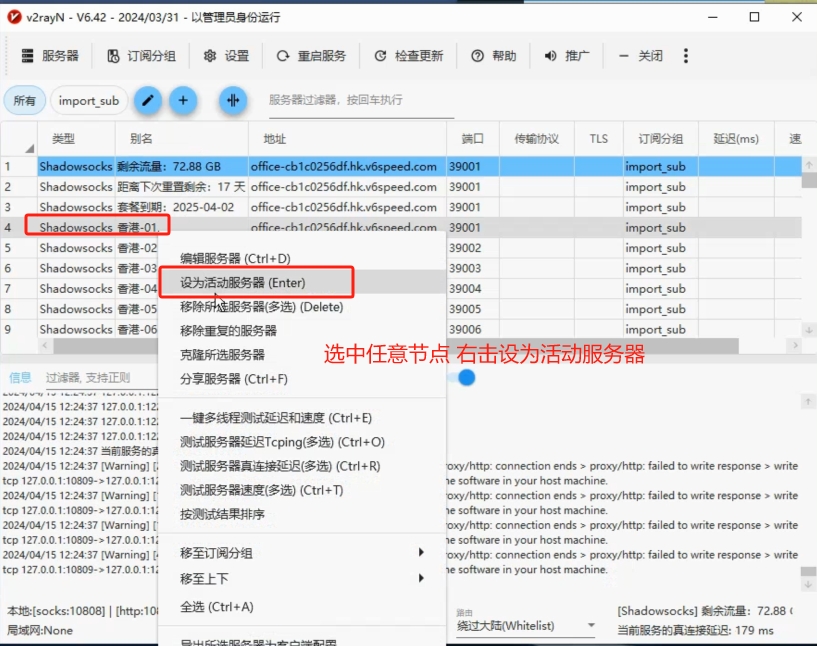Click the blue plus add group button
The image size is (817, 646).
[x=182, y=100]
